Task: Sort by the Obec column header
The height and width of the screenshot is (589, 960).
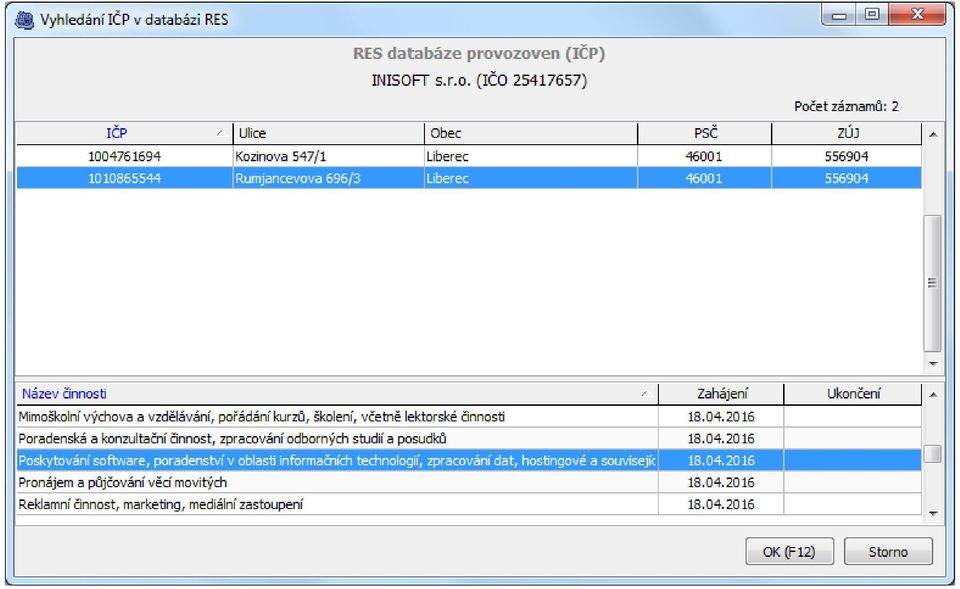Action: click(x=531, y=133)
